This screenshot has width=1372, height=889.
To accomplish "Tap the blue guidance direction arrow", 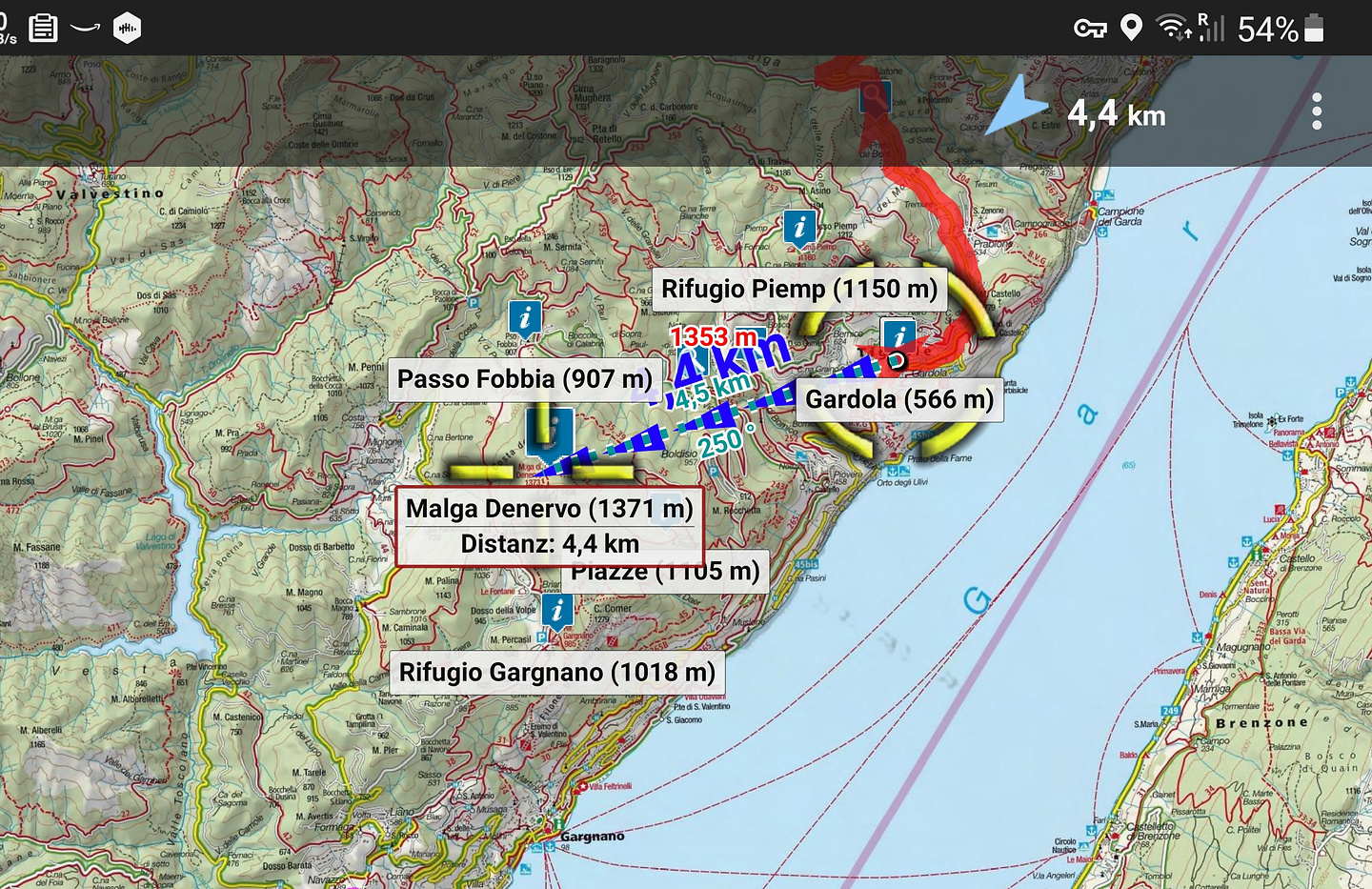I will point(1017,105).
